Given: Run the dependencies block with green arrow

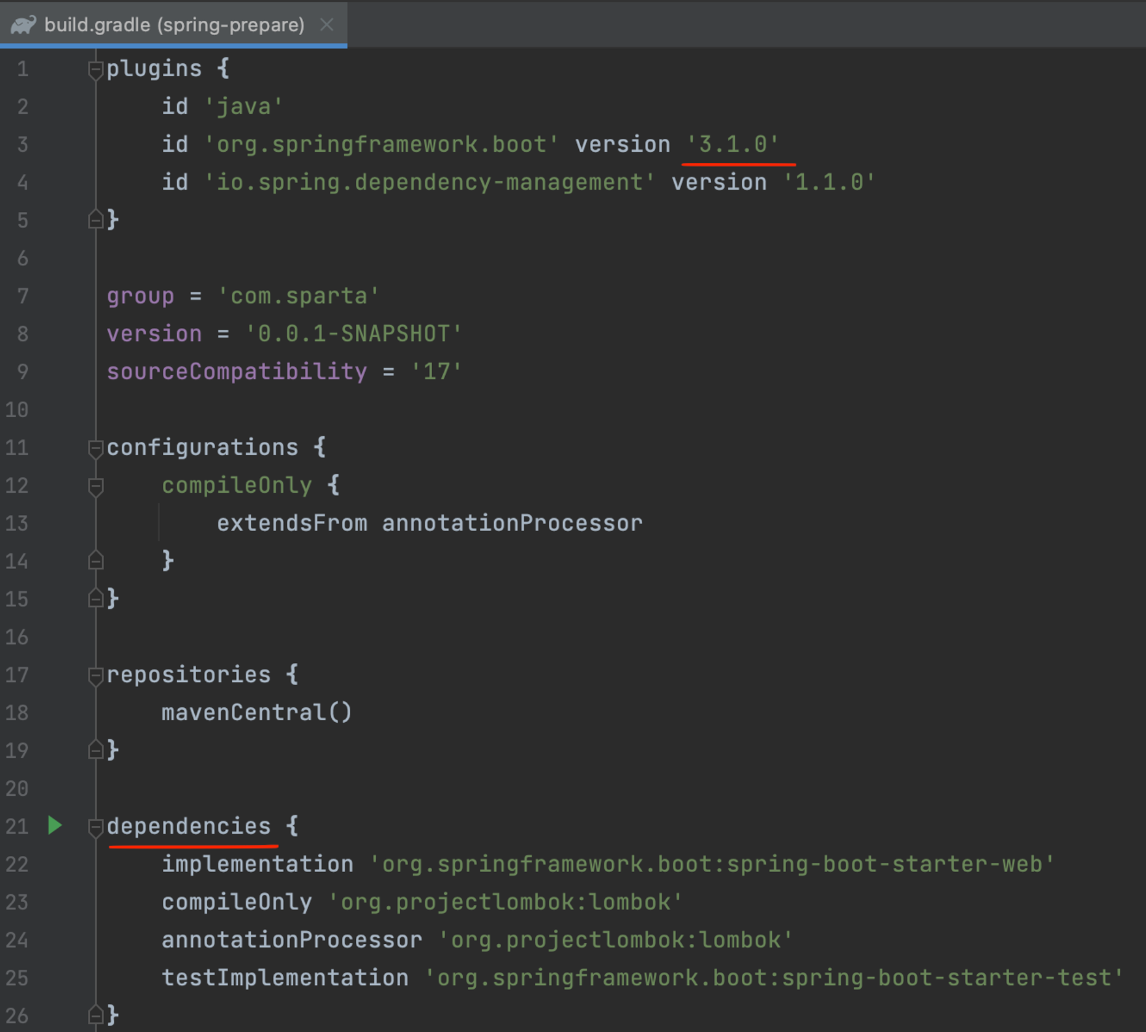Looking at the screenshot, I should 55,826.
